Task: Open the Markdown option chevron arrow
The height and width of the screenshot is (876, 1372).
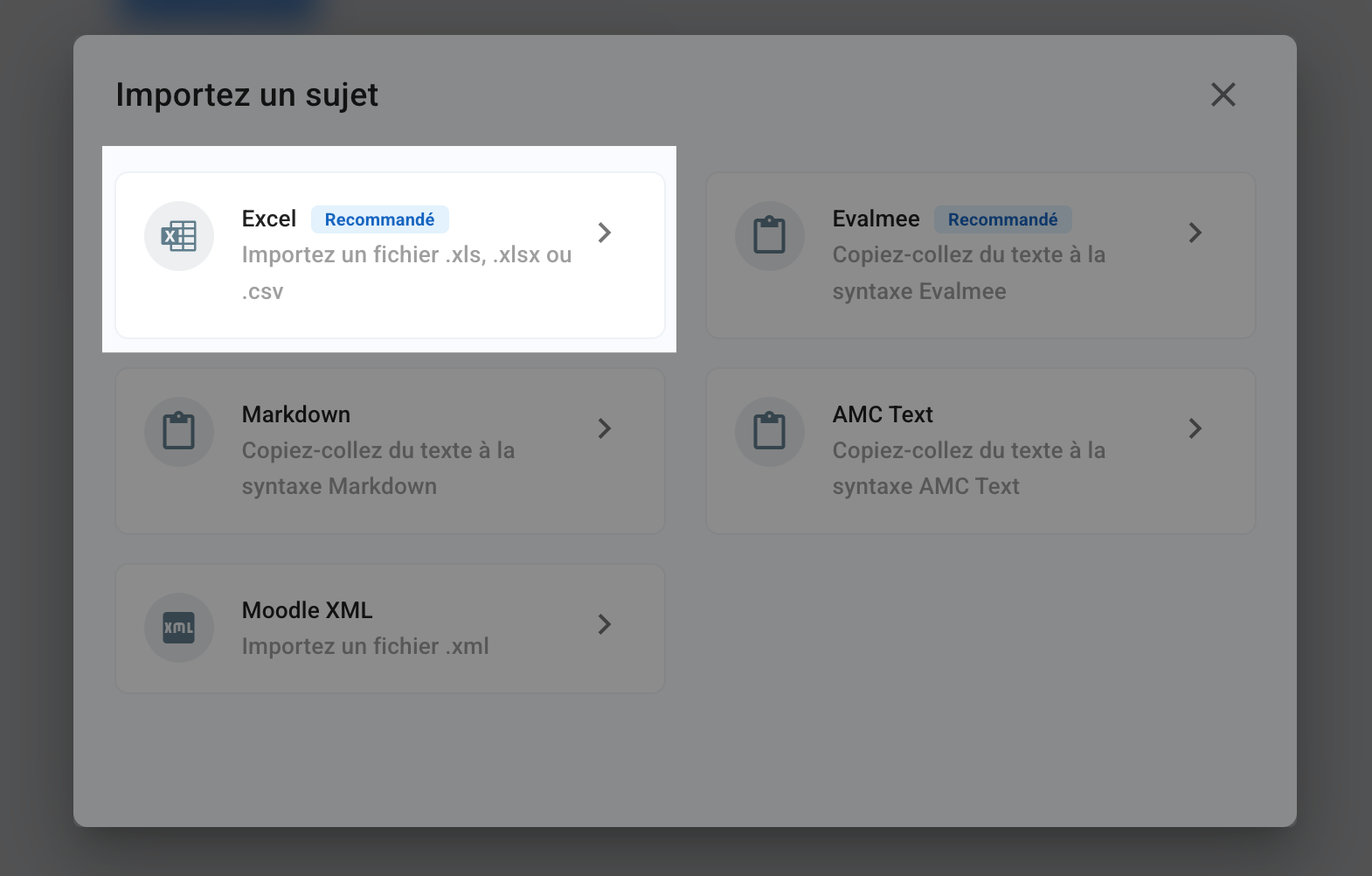Action: tap(605, 428)
